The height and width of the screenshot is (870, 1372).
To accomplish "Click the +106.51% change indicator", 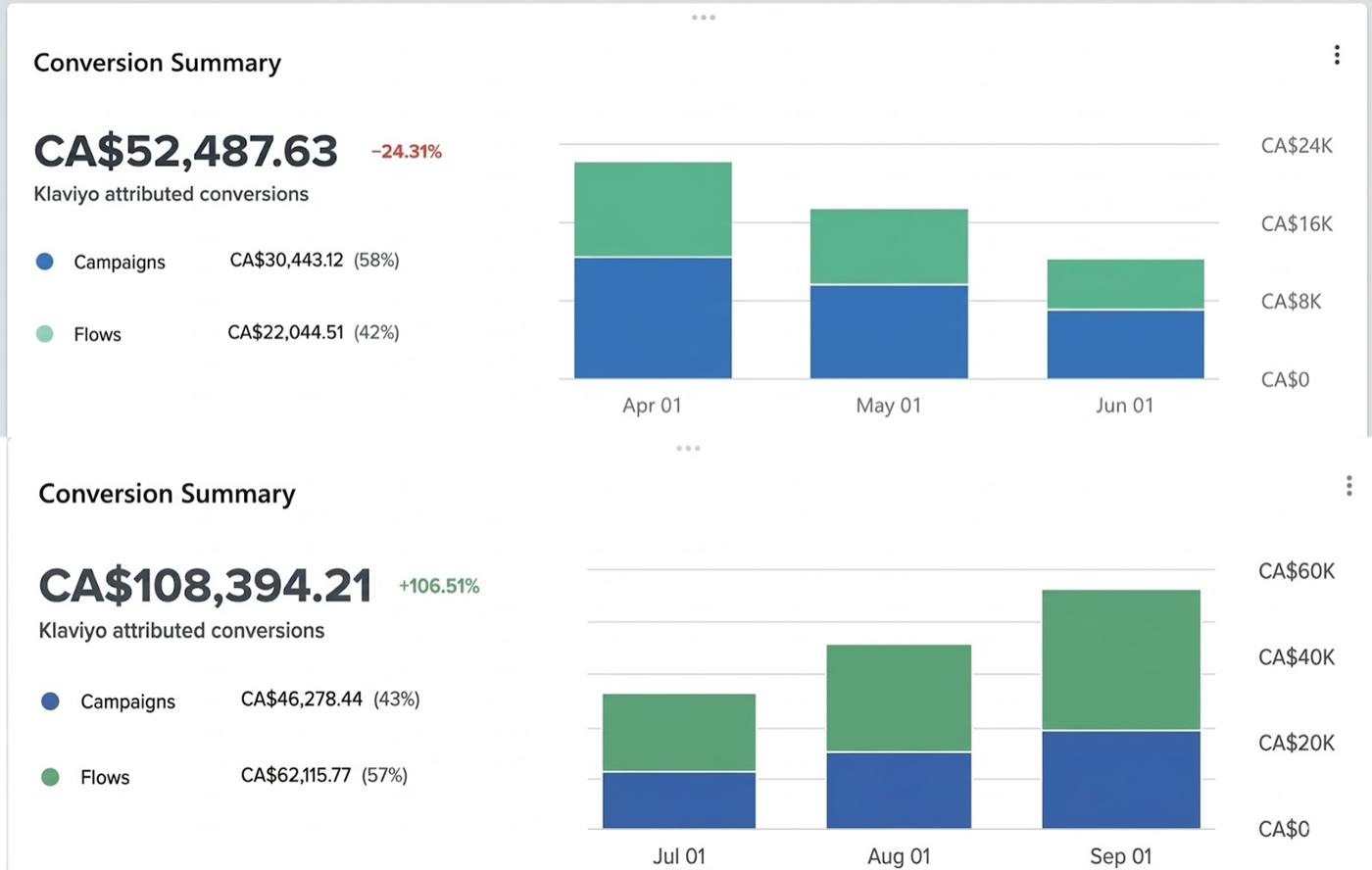I will click(x=439, y=586).
